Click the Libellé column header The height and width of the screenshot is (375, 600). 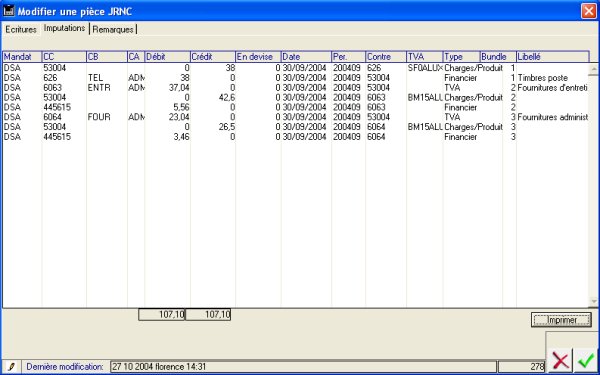(x=553, y=57)
